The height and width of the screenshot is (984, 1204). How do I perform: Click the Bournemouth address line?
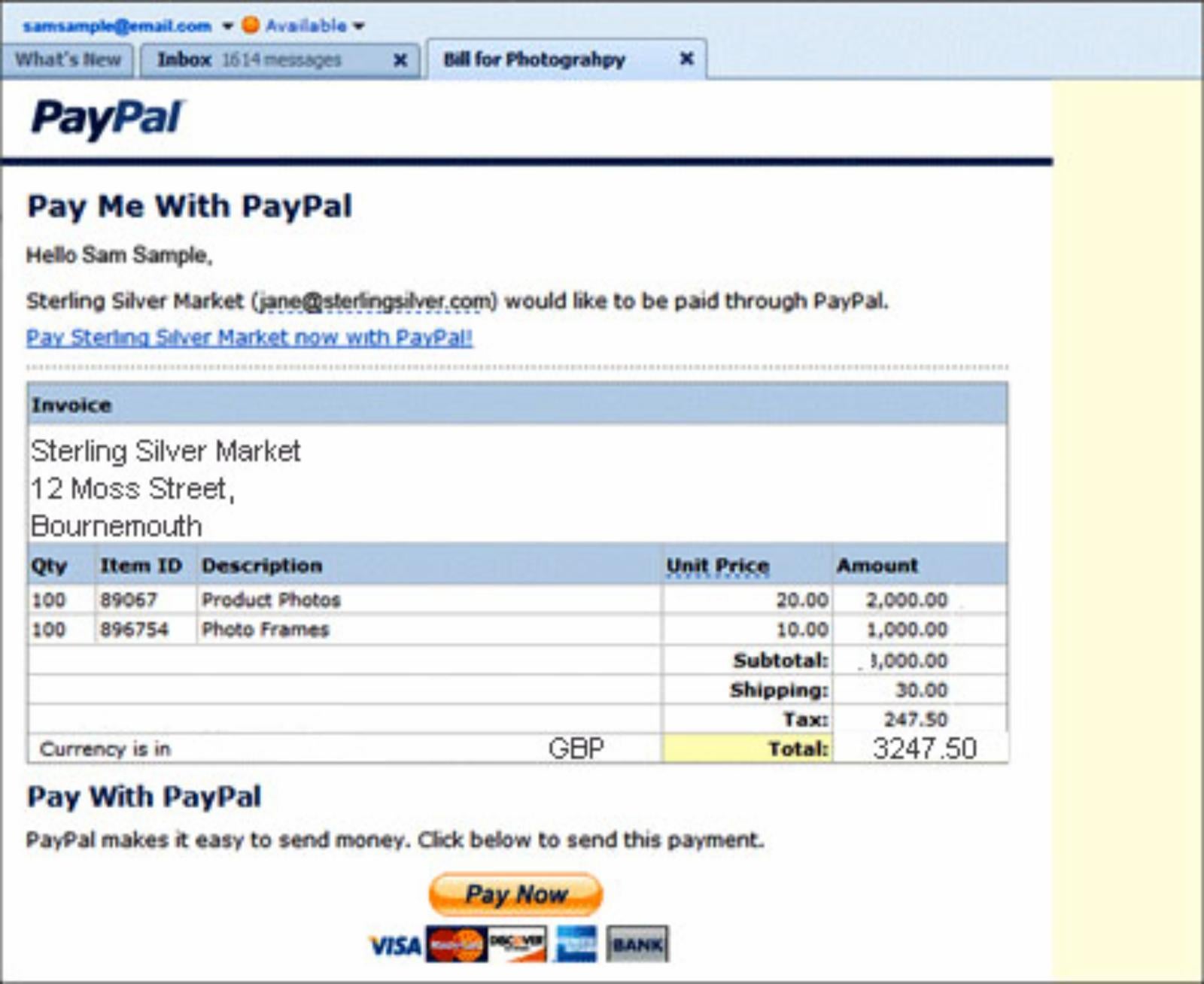tap(116, 526)
